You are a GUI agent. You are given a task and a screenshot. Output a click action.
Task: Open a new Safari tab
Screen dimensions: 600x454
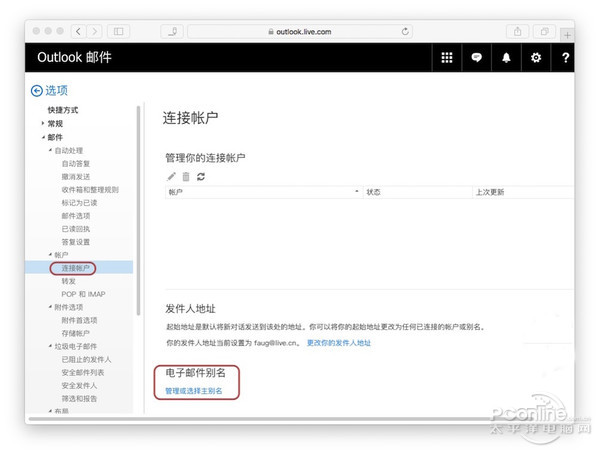tap(567, 35)
